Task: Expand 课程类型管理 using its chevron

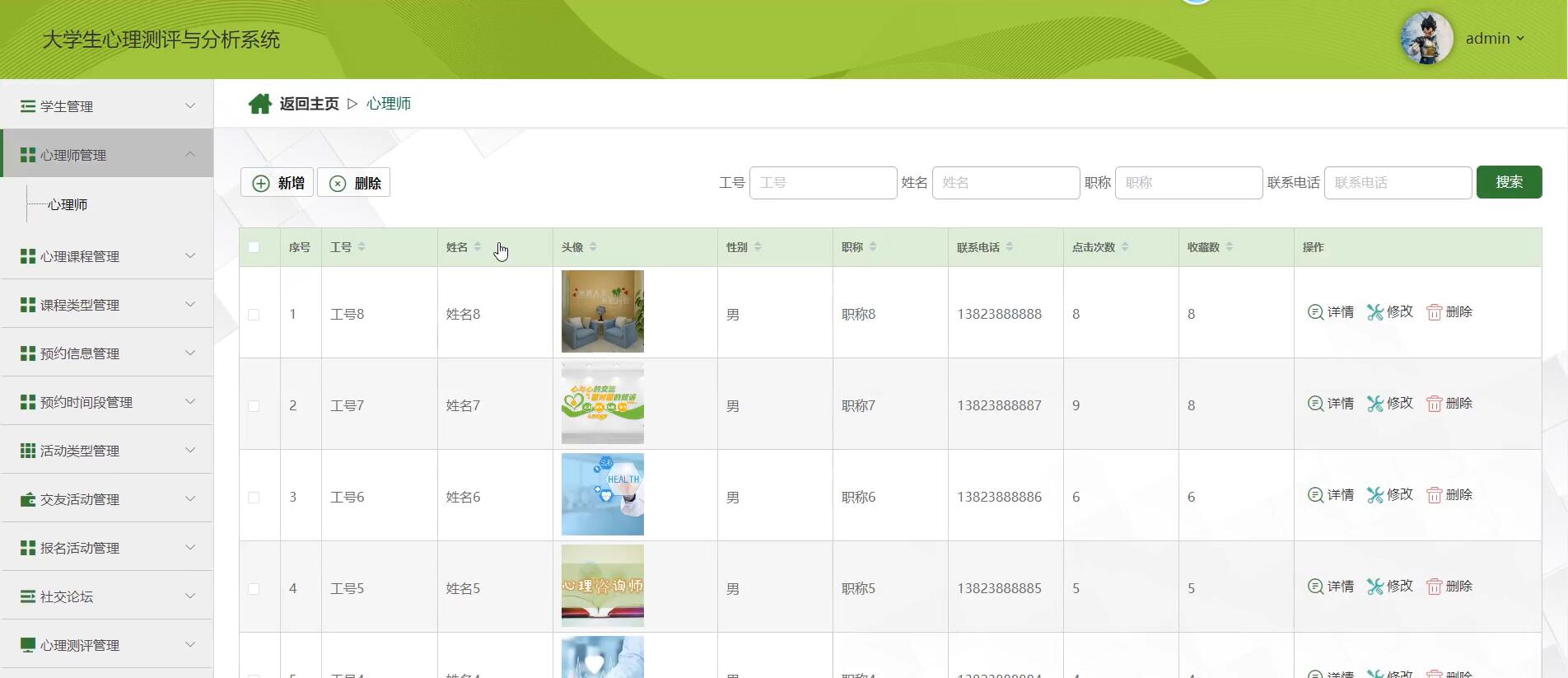Action: click(x=190, y=304)
